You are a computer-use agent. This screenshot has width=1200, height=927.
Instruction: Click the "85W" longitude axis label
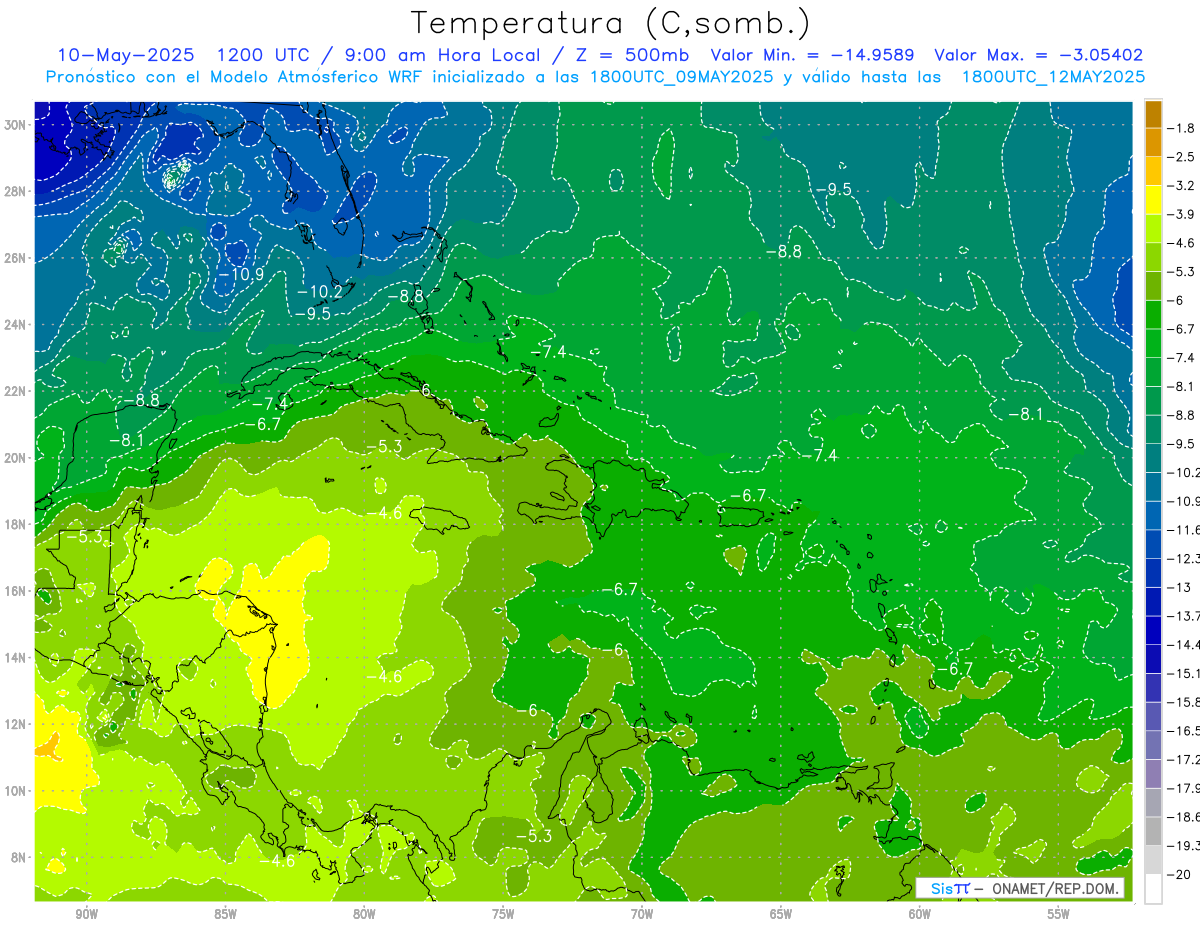click(225, 914)
